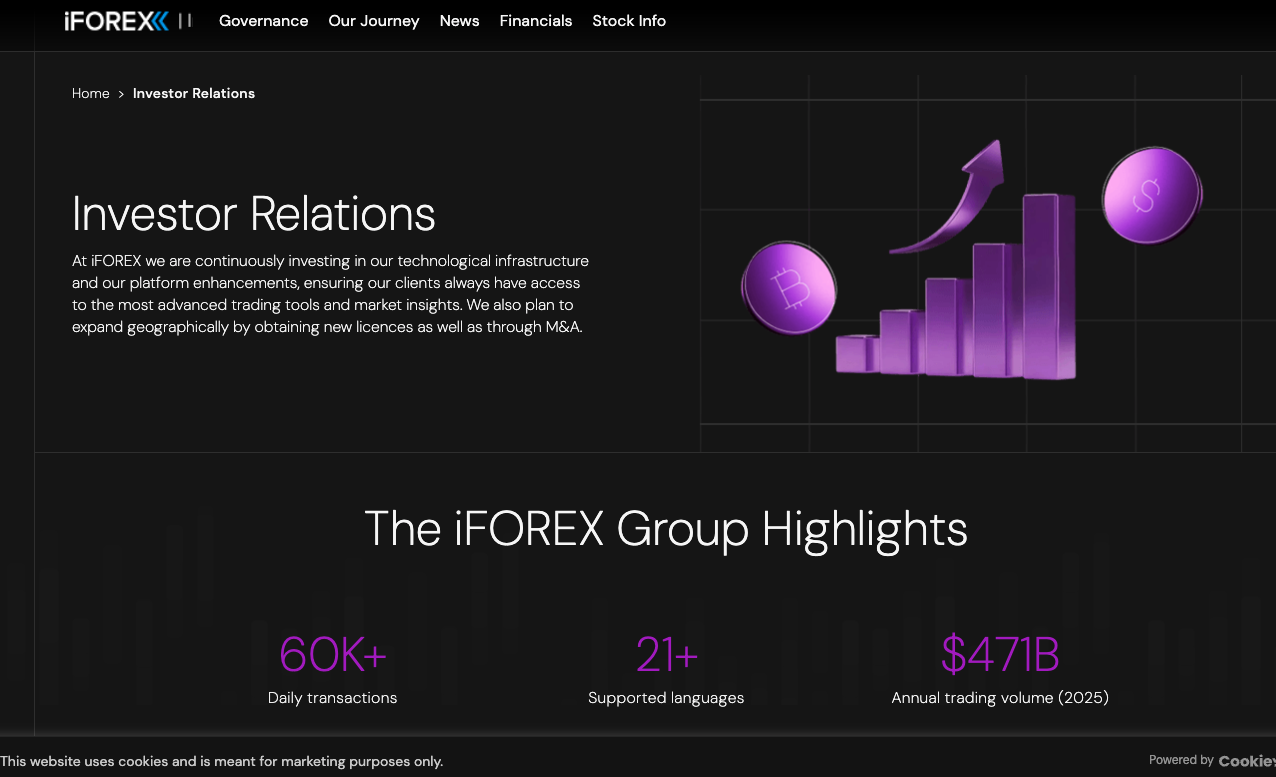Viewport: 1276px width, 777px height.
Task: Open the Financials menu
Action: click(536, 21)
